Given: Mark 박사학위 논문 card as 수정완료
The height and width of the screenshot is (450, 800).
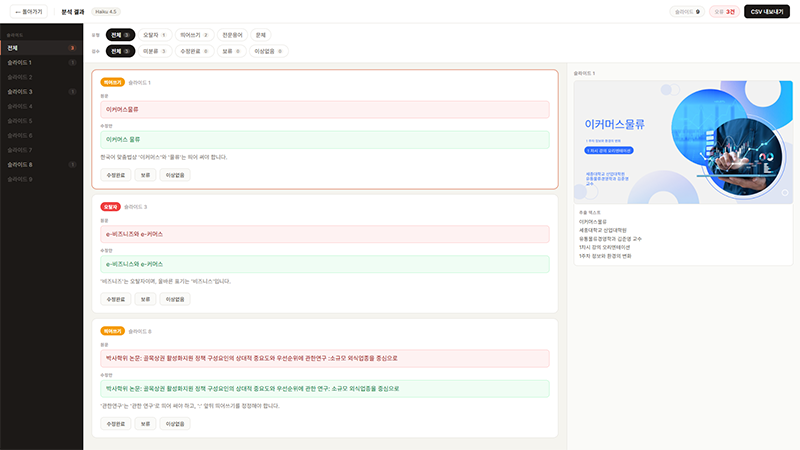Looking at the screenshot, I should point(116,423).
